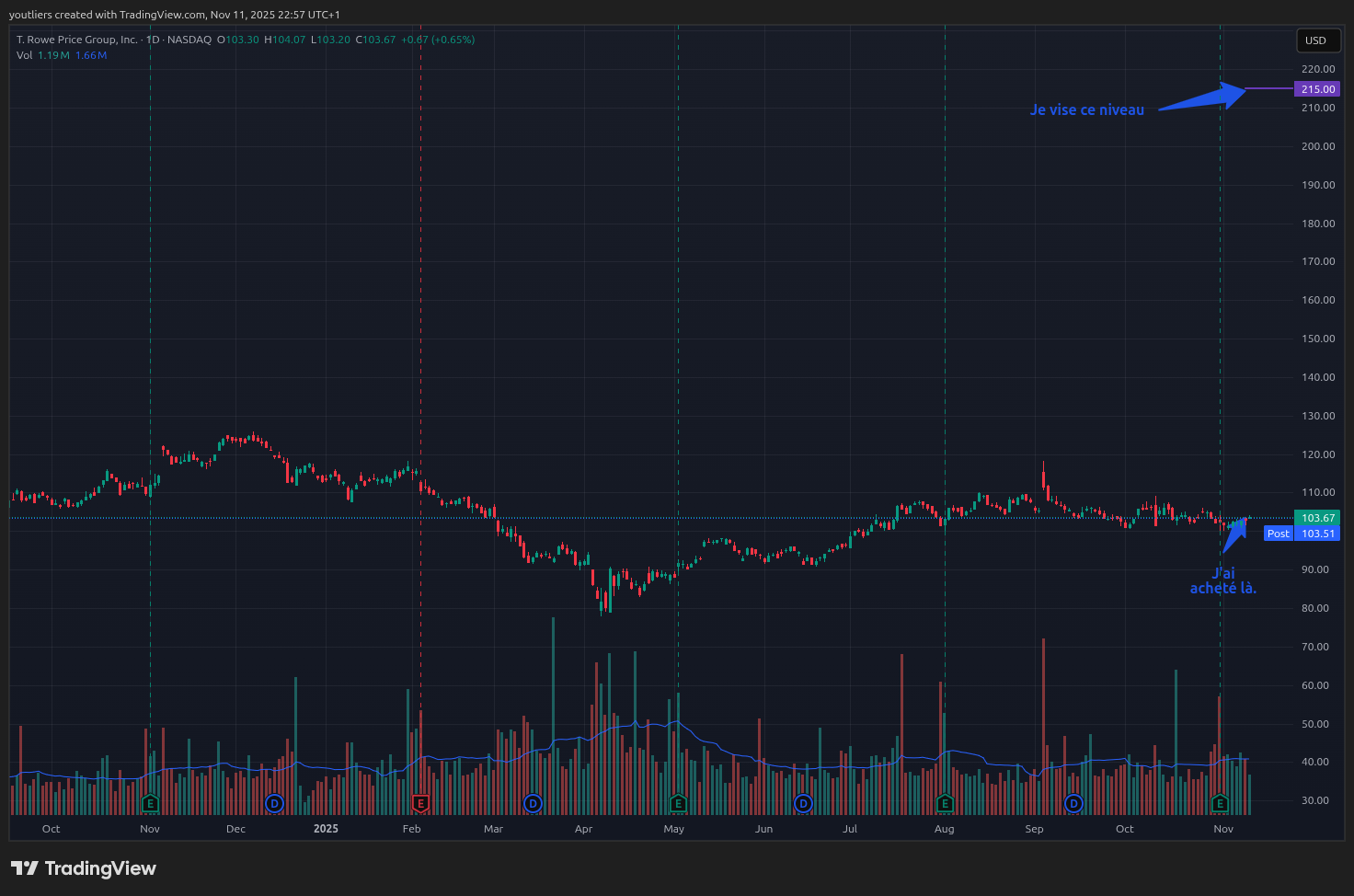
Task: Click the T. Rowe Price Group symbol title
Action: point(77,40)
